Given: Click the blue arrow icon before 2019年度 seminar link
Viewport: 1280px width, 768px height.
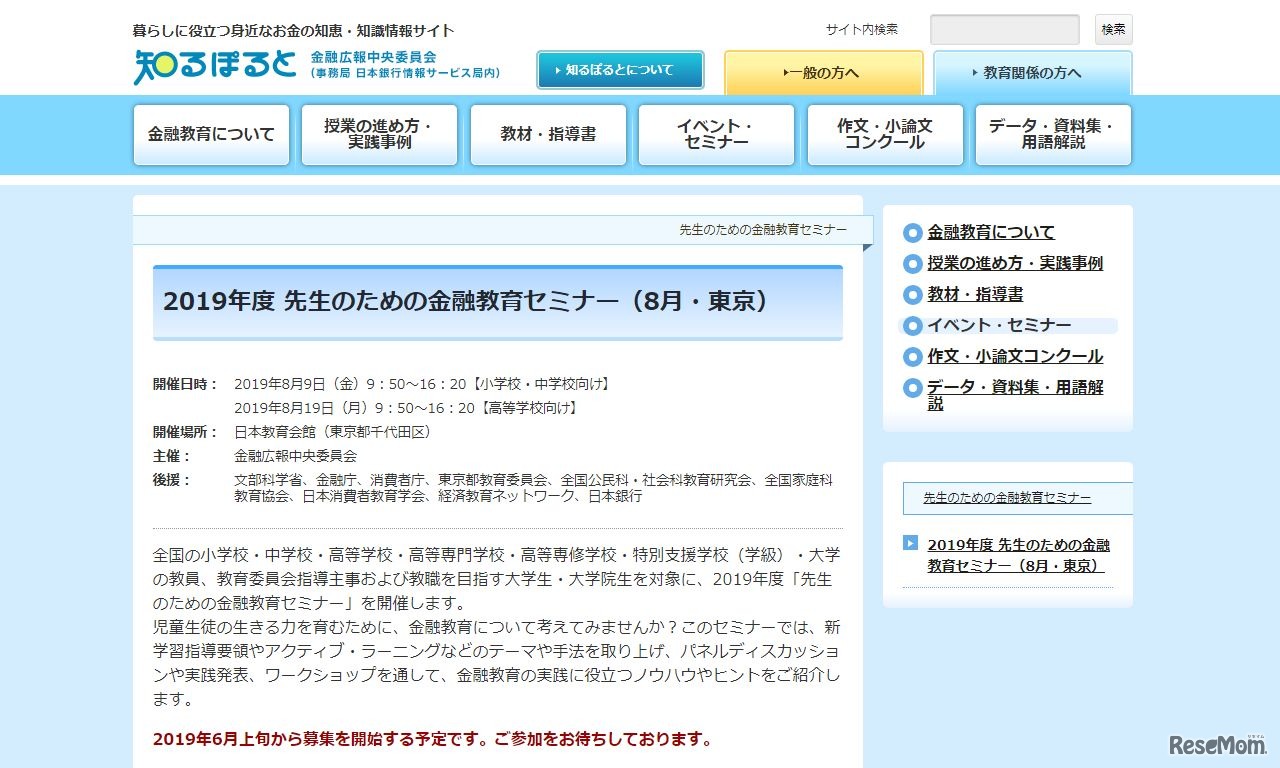Looking at the screenshot, I should [x=910, y=543].
